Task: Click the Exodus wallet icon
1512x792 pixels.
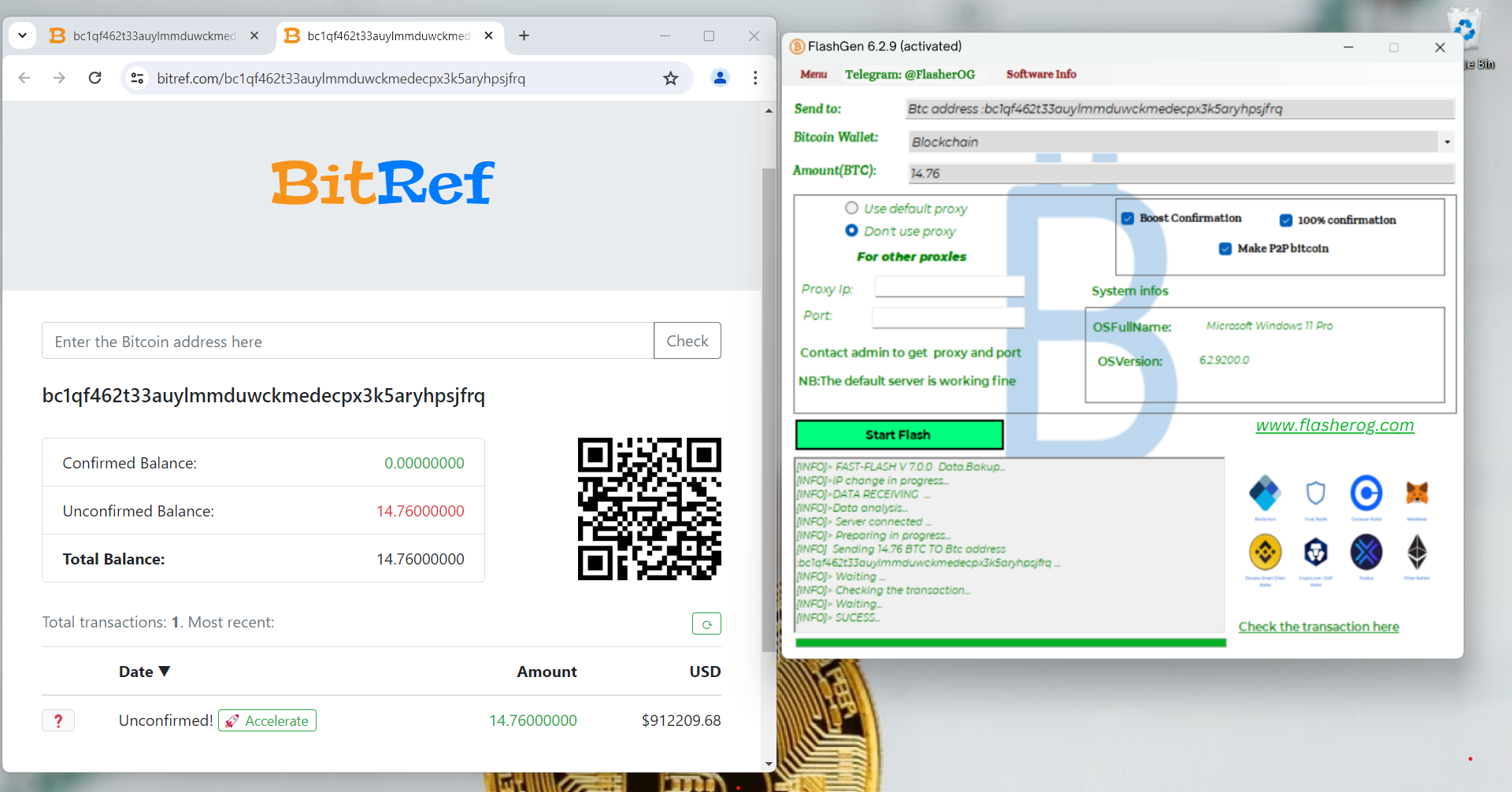Action: click(x=1366, y=552)
